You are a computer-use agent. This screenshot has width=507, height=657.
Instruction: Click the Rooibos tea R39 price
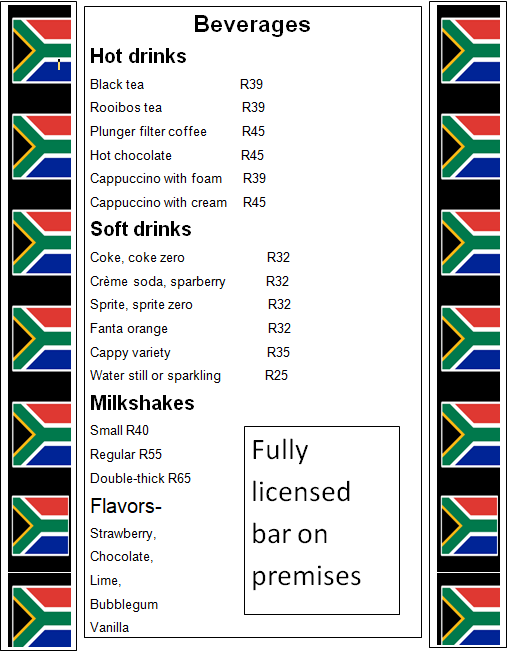click(253, 107)
